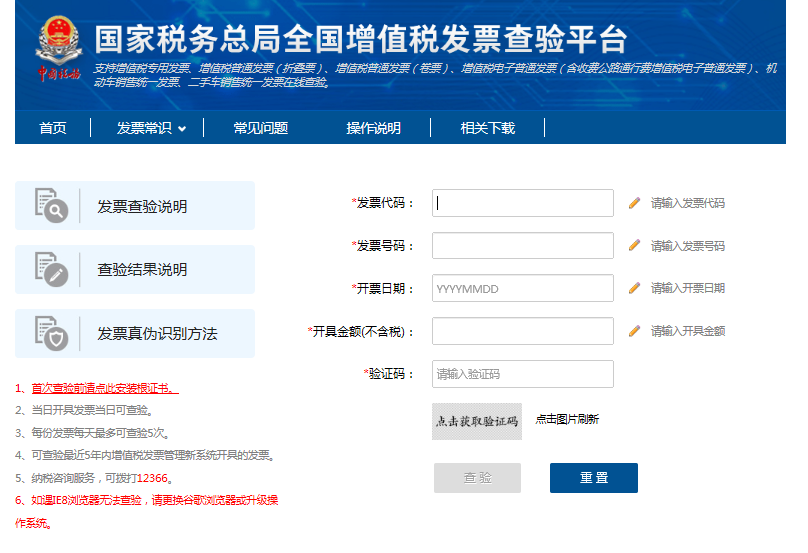Viewport: 808px width, 553px height.
Task: Click the 查验 submit button
Action: point(477,478)
